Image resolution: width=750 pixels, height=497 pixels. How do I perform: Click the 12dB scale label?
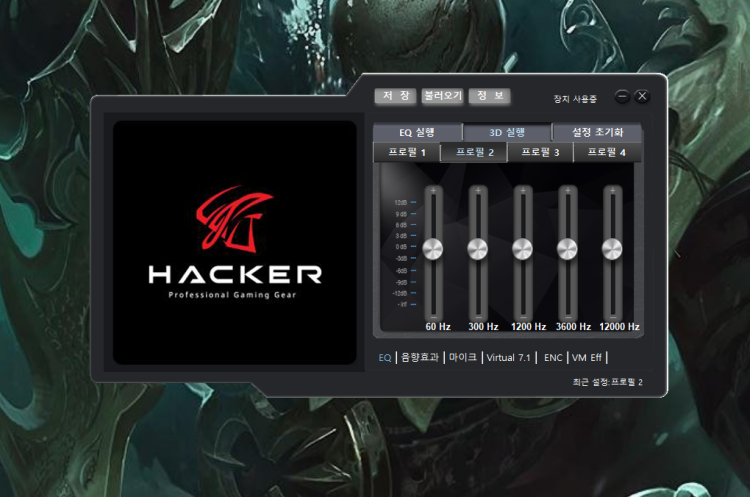401,202
